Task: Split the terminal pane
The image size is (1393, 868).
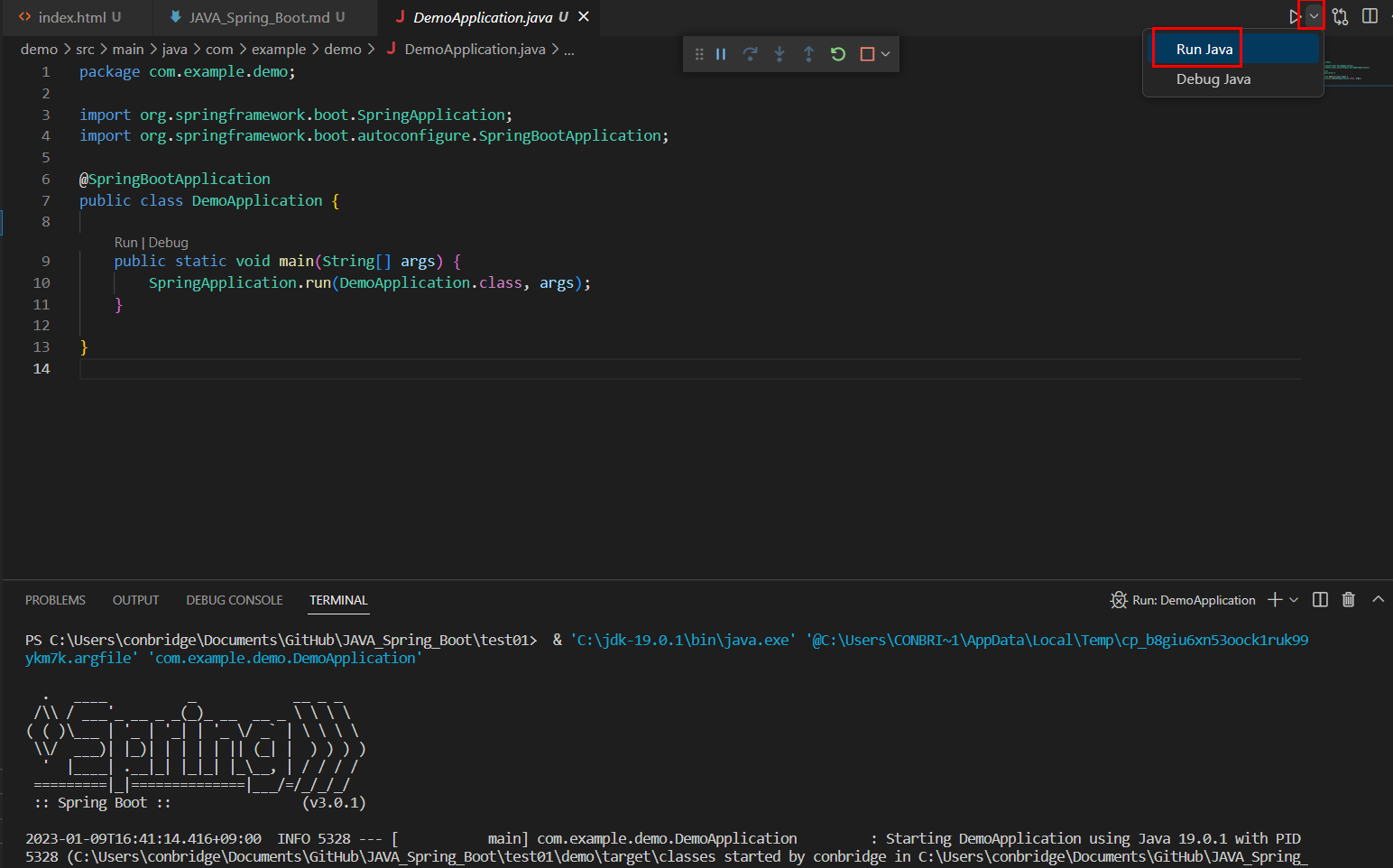Action: pyautogui.click(x=1320, y=600)
